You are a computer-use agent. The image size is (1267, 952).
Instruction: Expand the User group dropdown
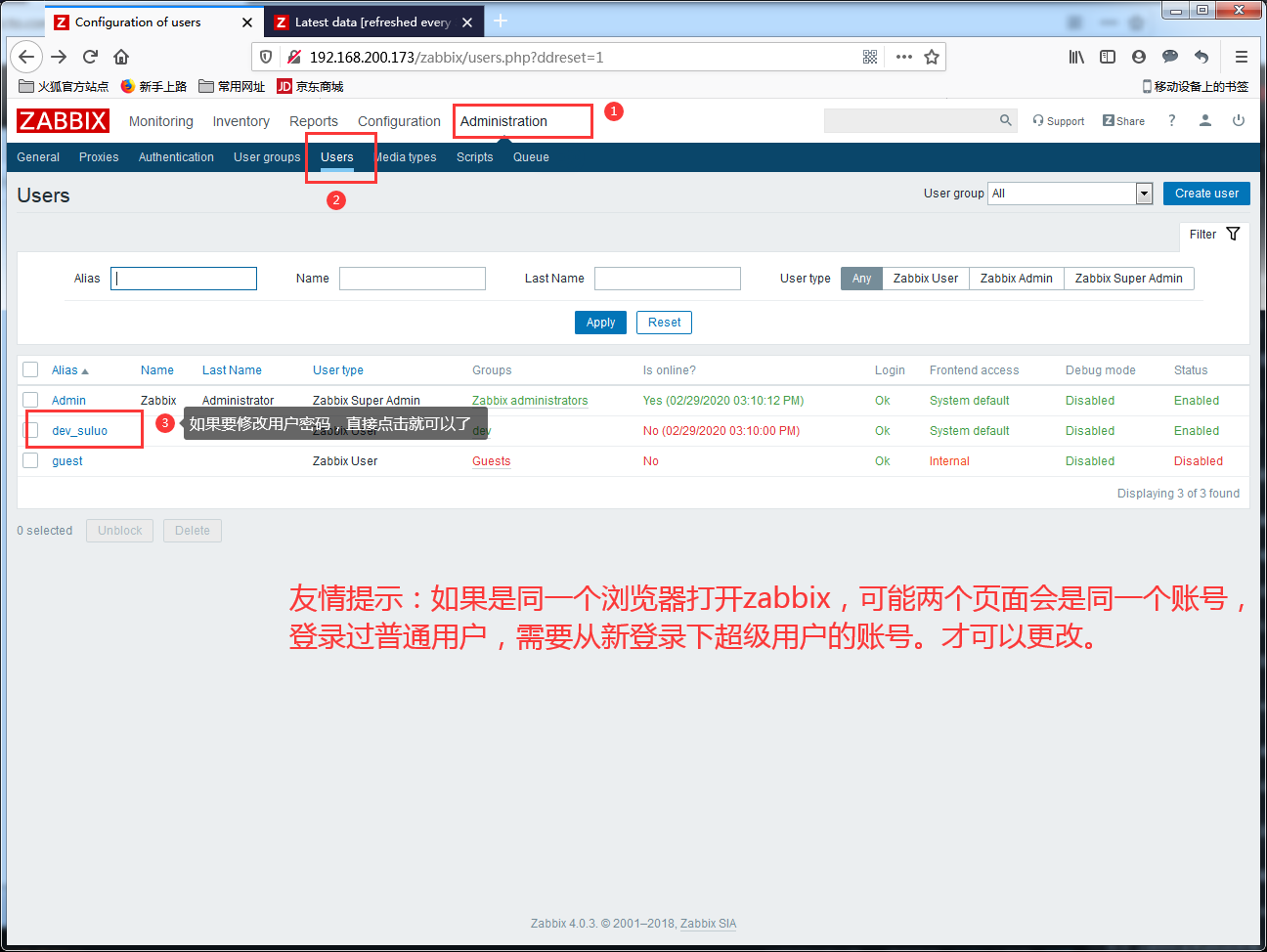coord(1070,194)
